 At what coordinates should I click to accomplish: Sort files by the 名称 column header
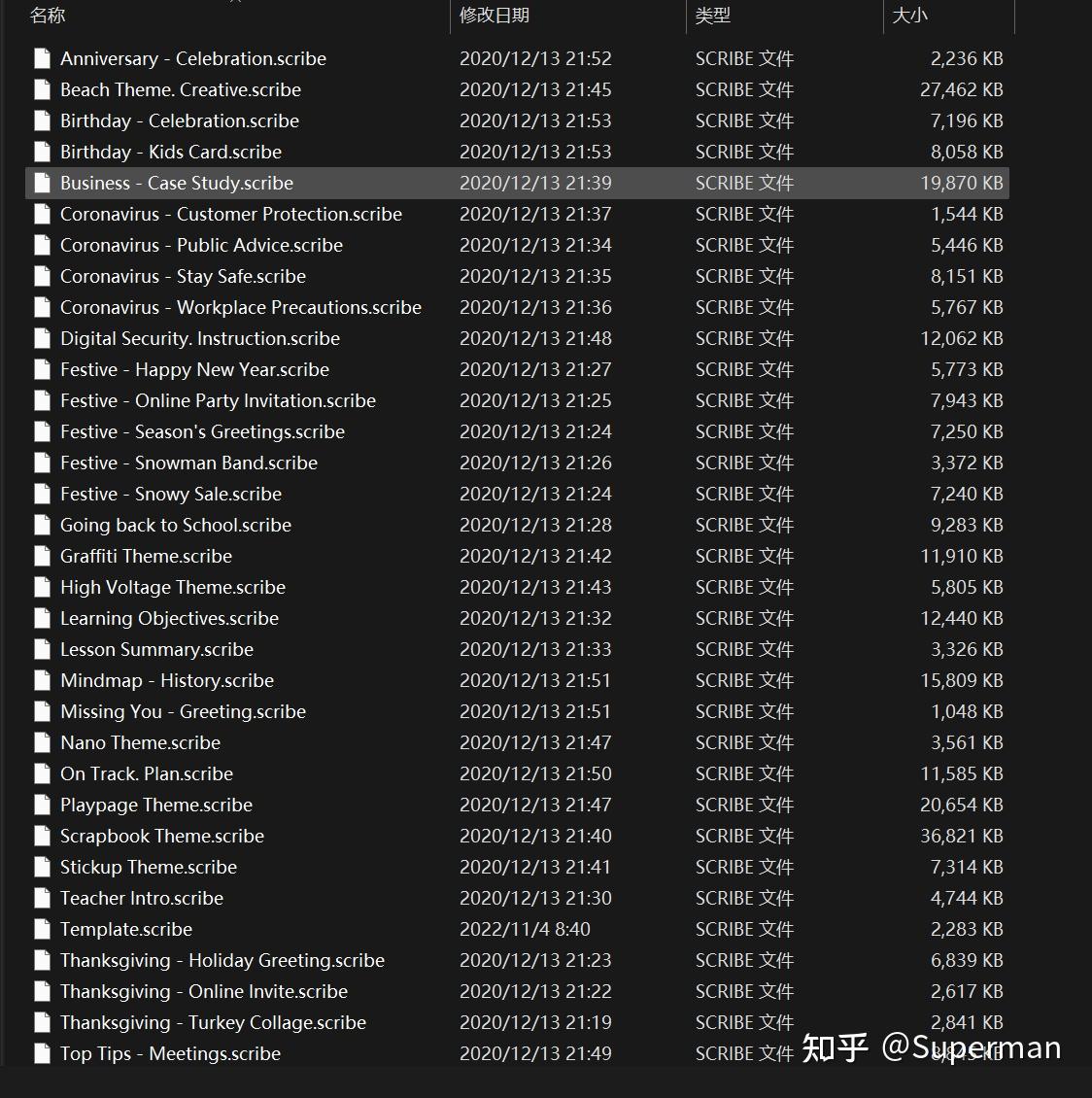[x=48, y=16]
